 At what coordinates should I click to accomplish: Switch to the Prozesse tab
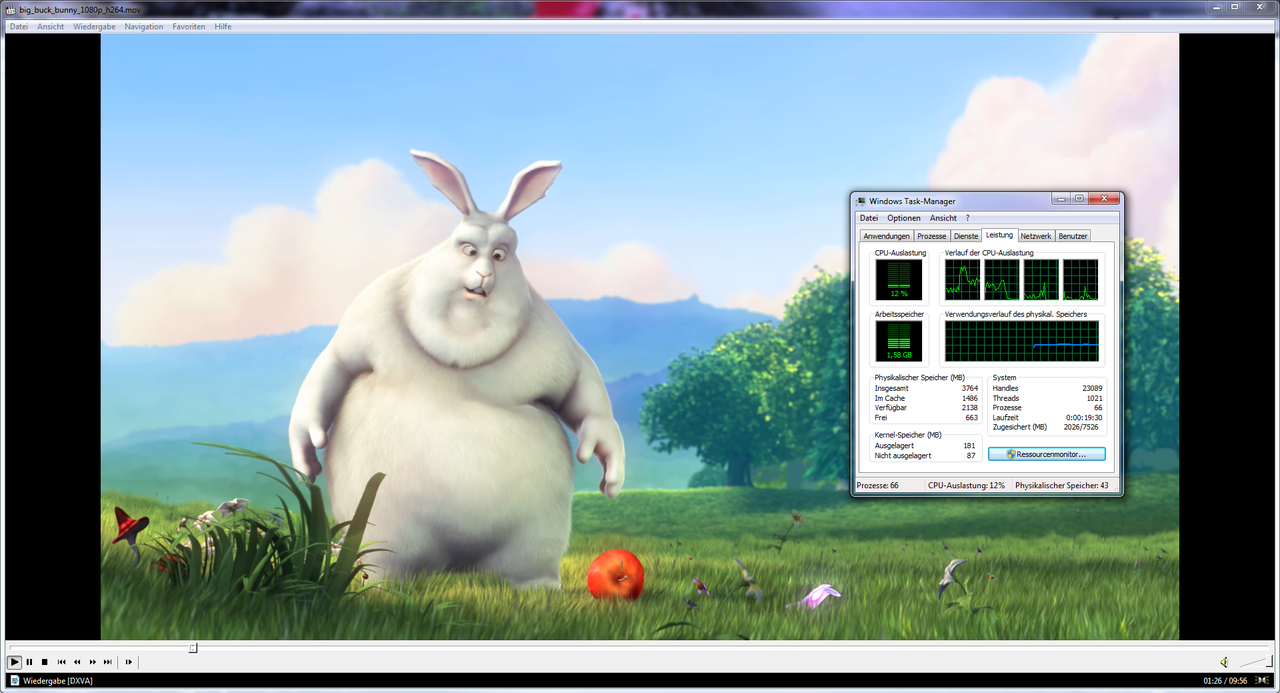[x=932, y=236]
